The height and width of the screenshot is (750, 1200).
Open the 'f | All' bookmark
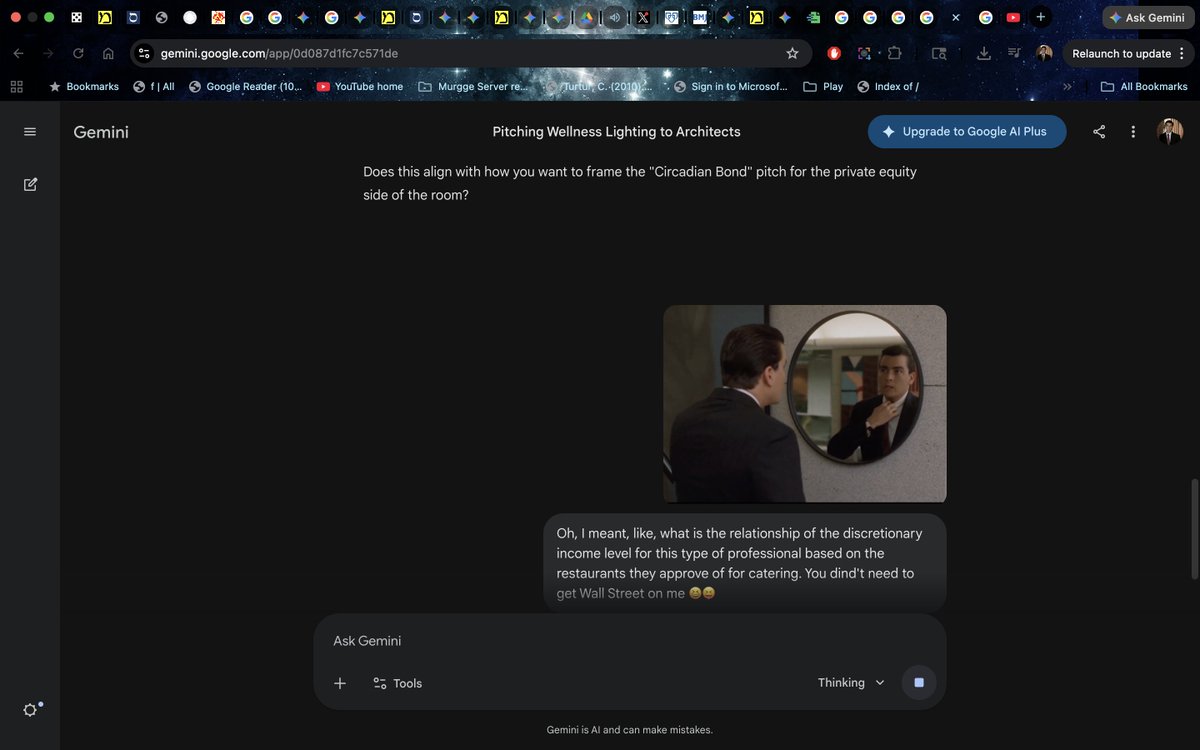pos(153,86)
